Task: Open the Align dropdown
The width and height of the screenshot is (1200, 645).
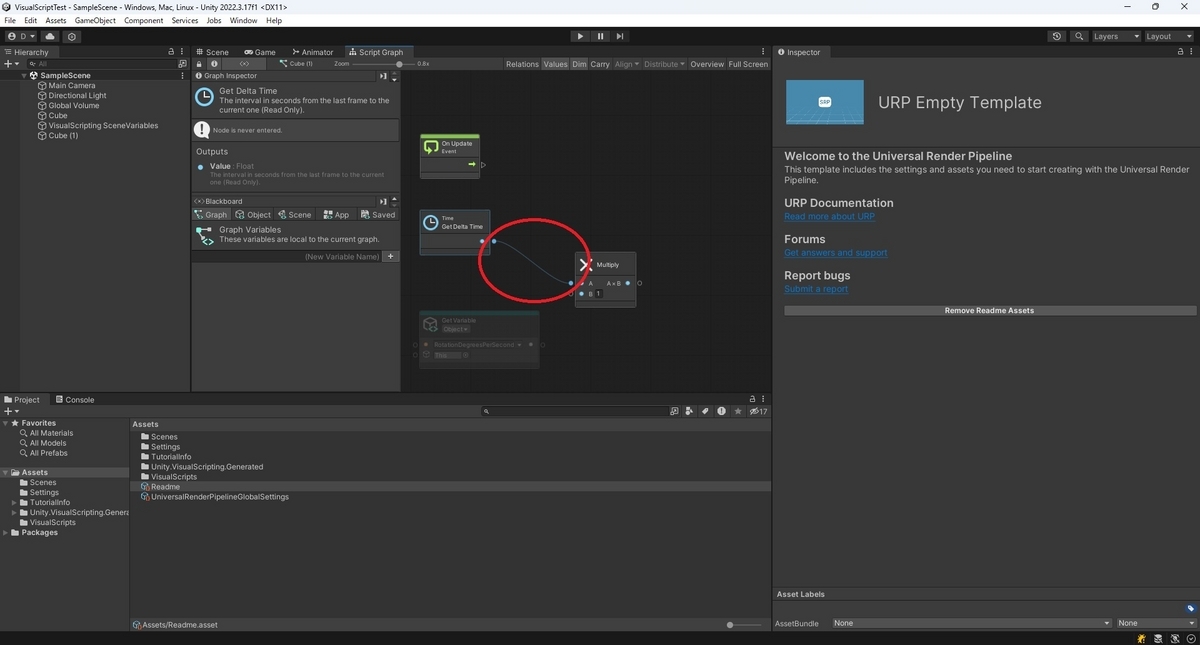Action: 626,64
